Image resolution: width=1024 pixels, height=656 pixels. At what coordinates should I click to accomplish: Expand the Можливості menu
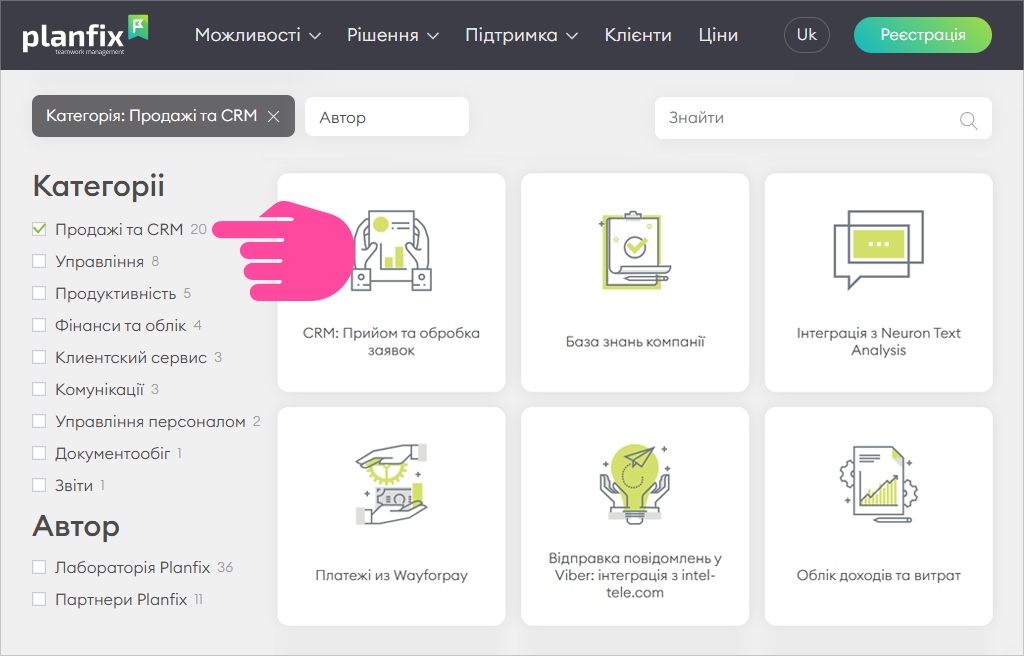click(x=258, y=35)
